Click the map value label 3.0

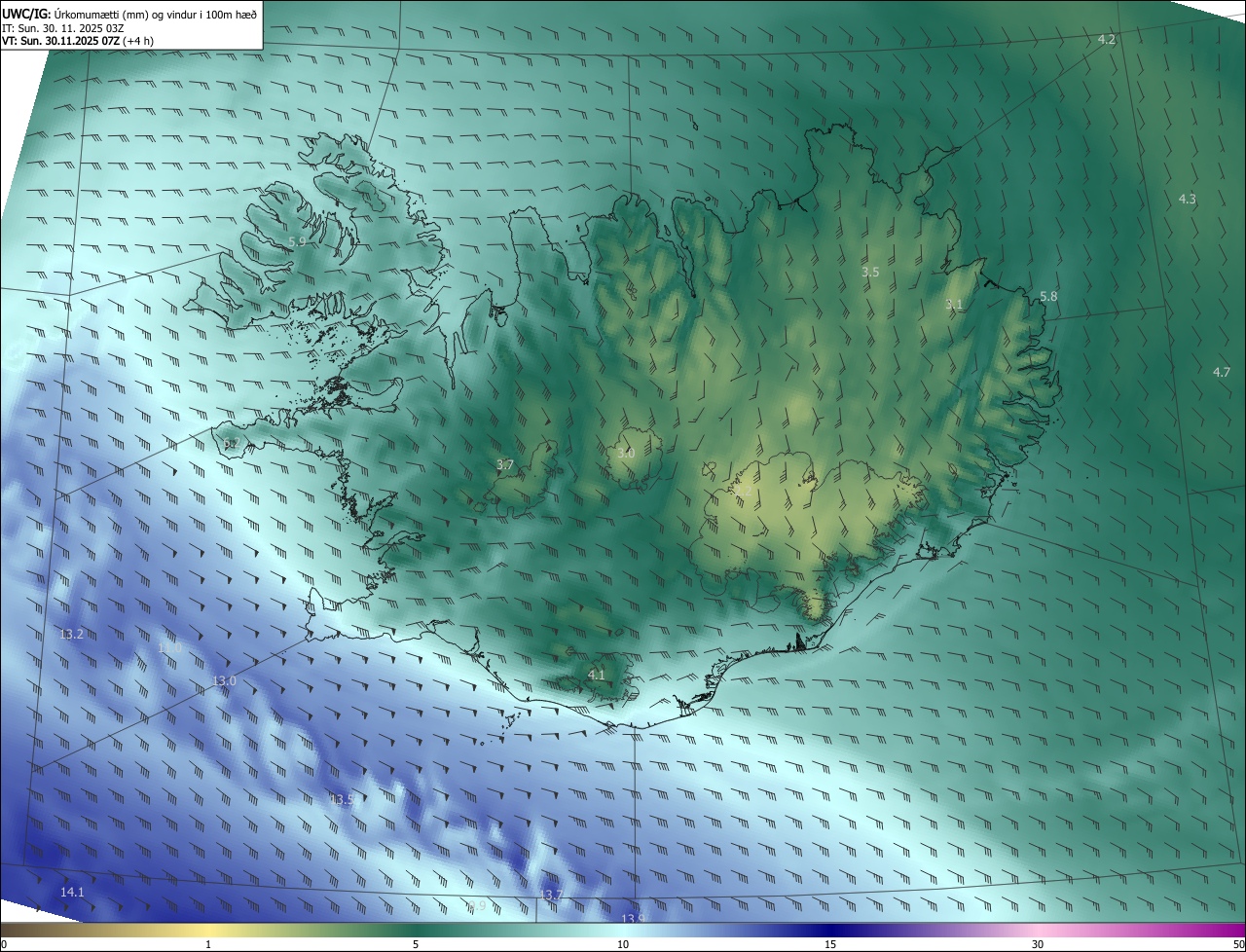(x=626, y=454)
